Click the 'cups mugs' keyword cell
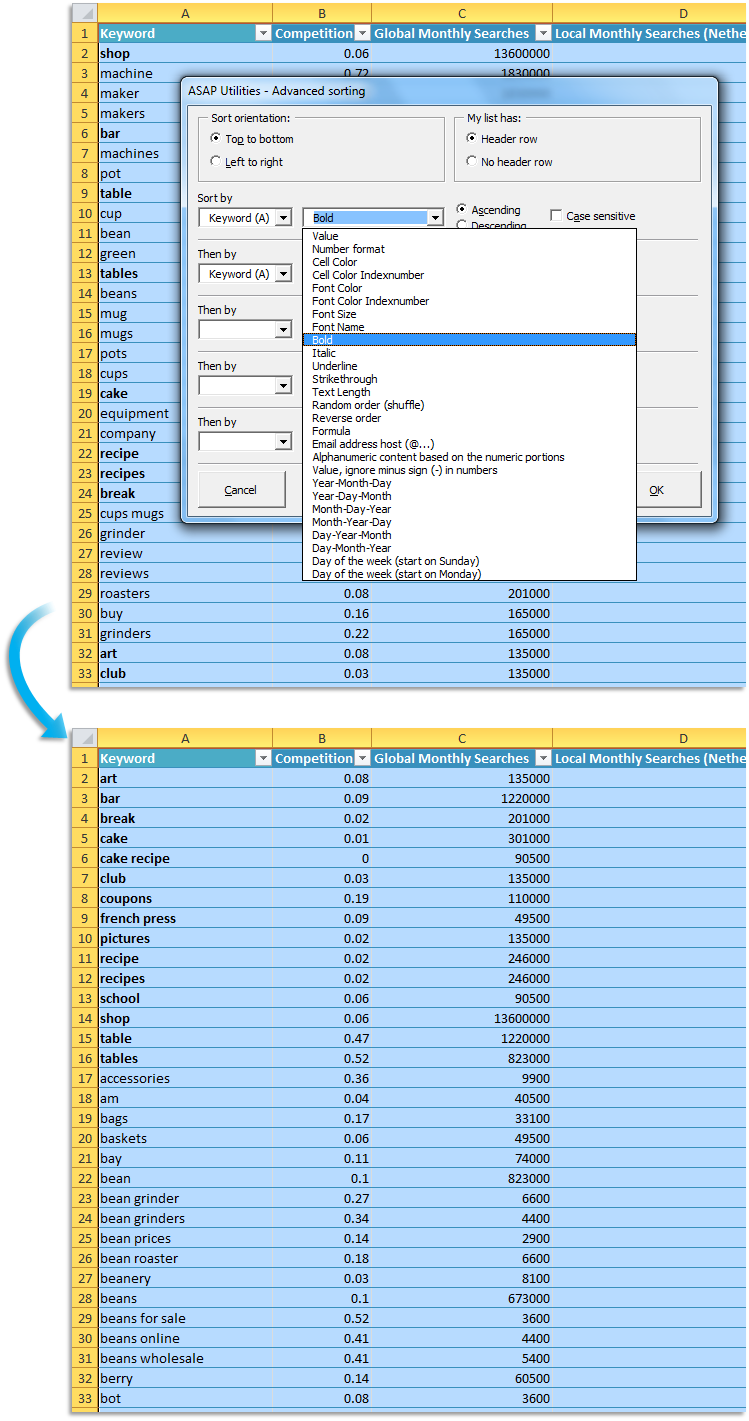 tap(139, 513)
